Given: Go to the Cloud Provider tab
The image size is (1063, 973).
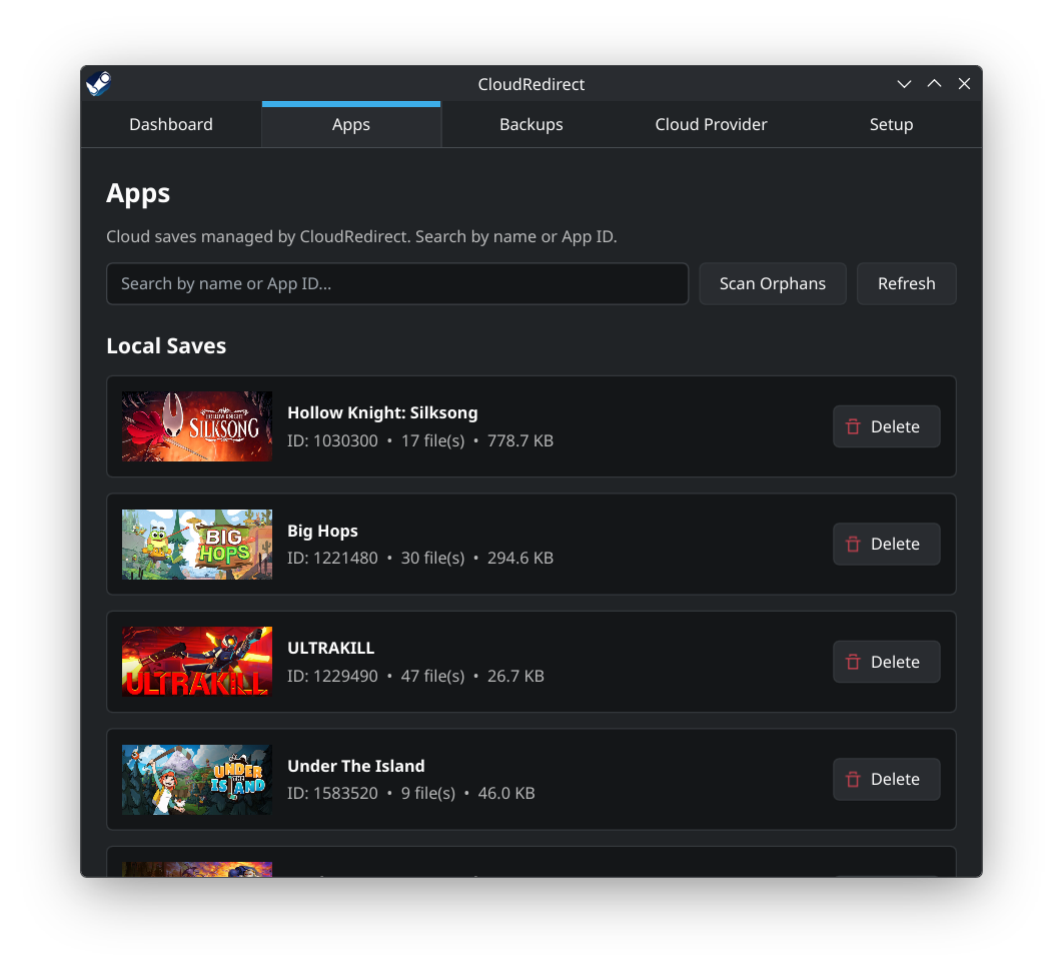Looking at the screenshot, I should [711, 125].
